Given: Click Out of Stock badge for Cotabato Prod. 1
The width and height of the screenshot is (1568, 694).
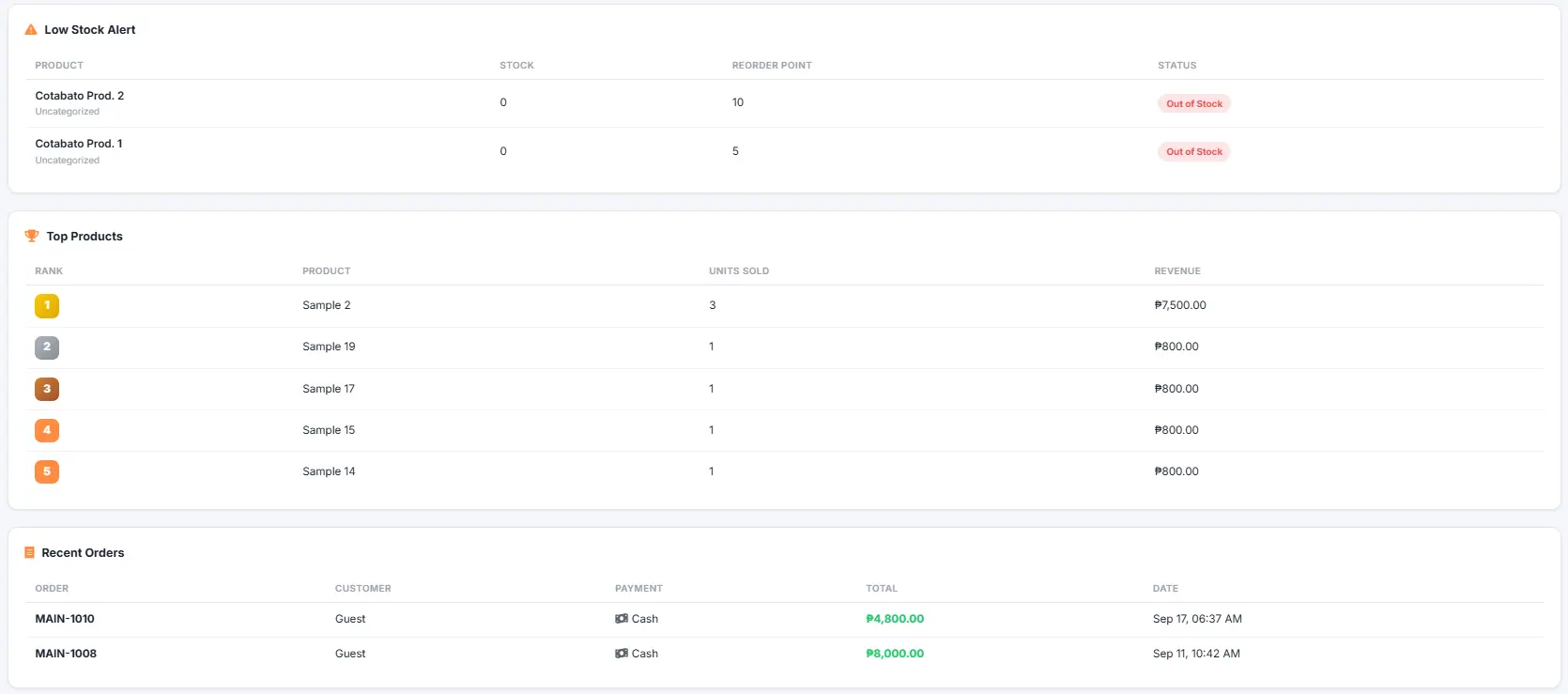Looking at the screenshot, I should click(x=1194, y=151).
